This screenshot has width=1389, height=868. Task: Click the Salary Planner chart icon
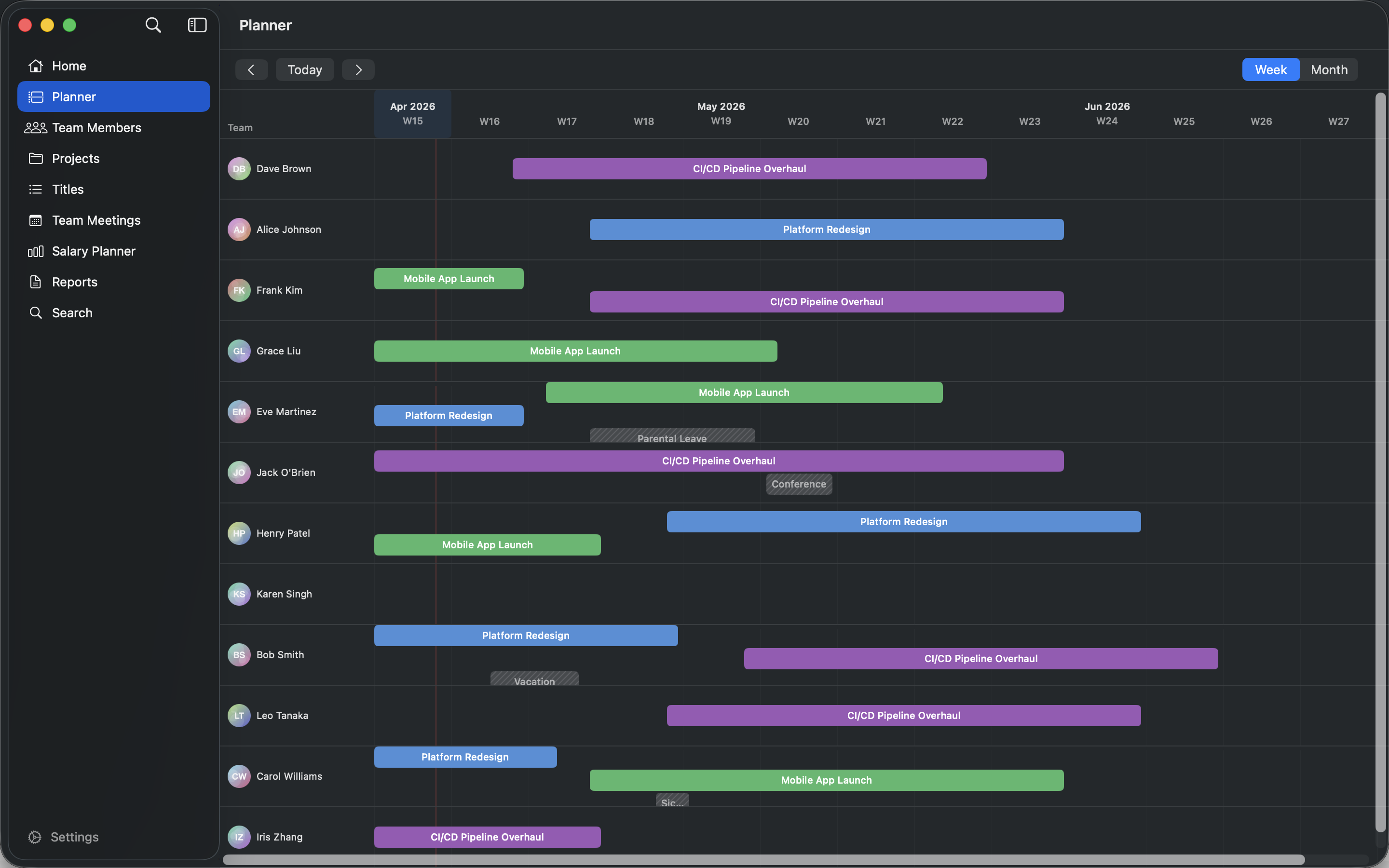pyautogui.click(x=36, y=251)
